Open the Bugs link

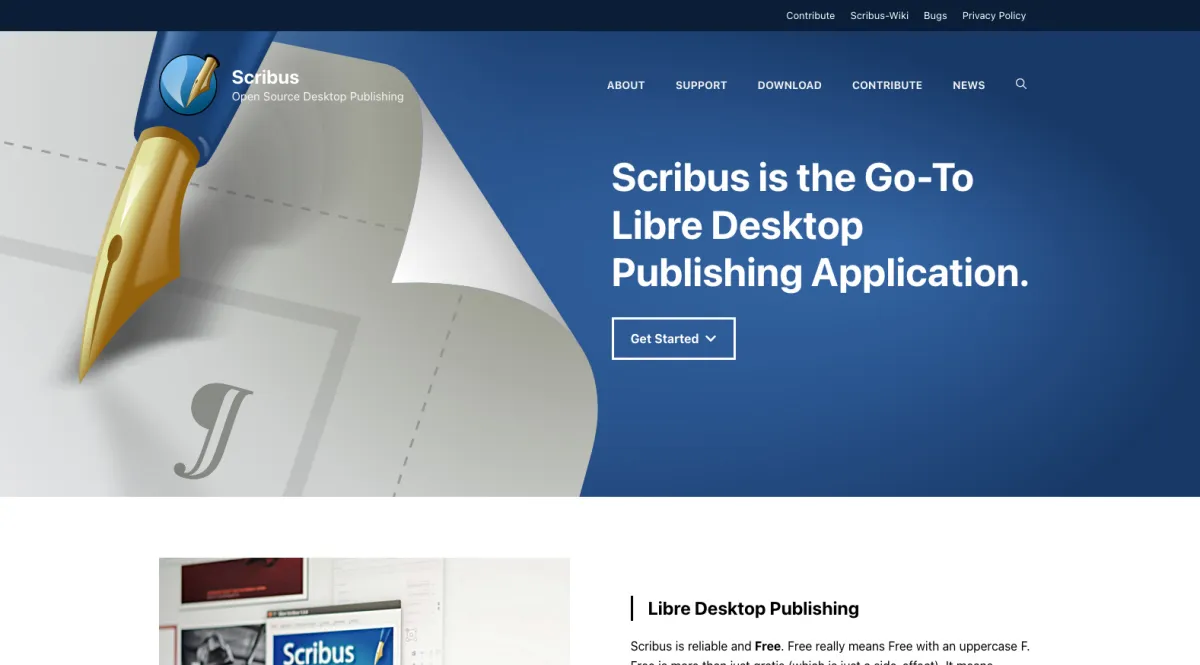tap(935, 16)
